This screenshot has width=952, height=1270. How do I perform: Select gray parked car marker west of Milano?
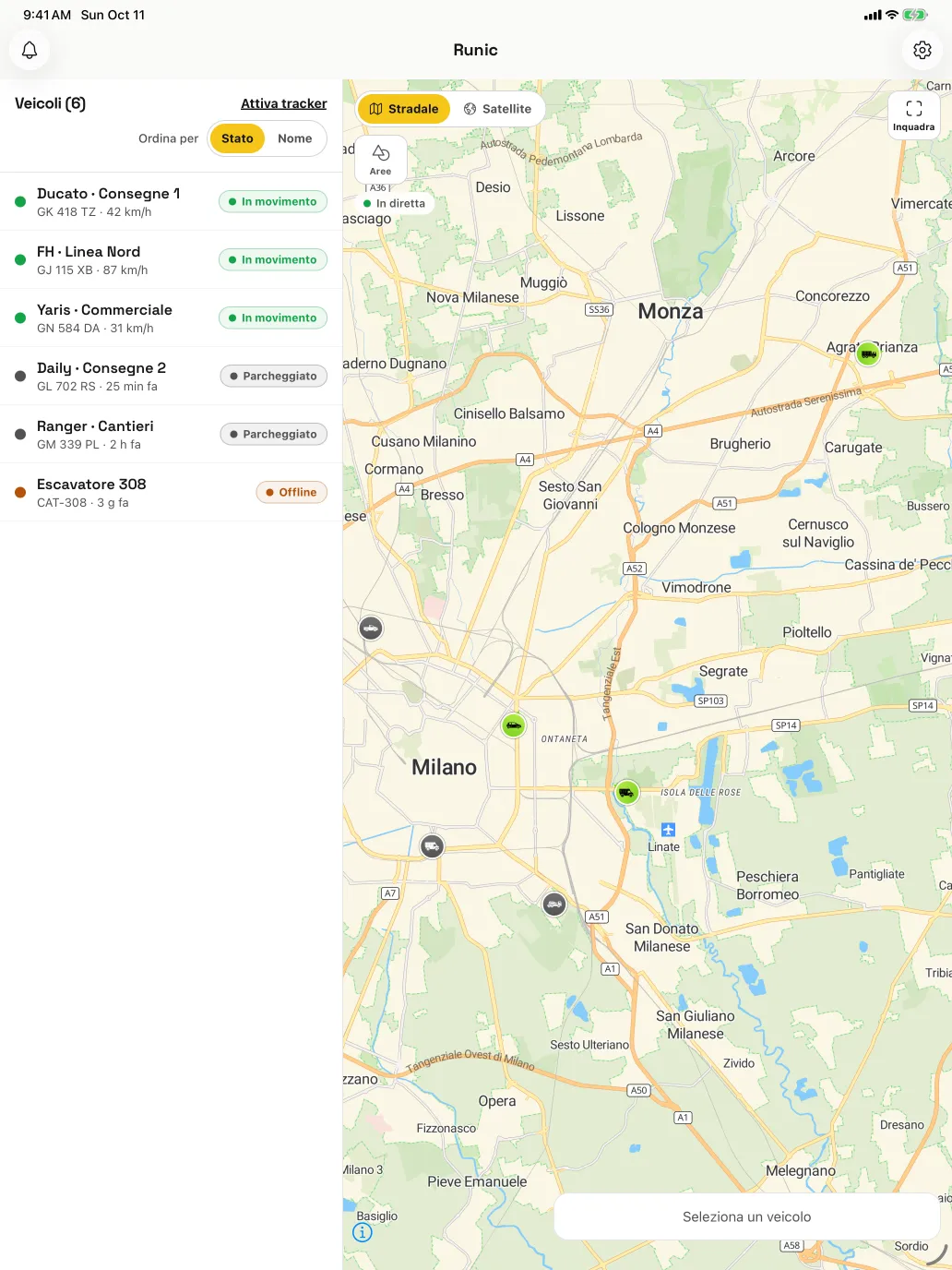pos(371,629)
